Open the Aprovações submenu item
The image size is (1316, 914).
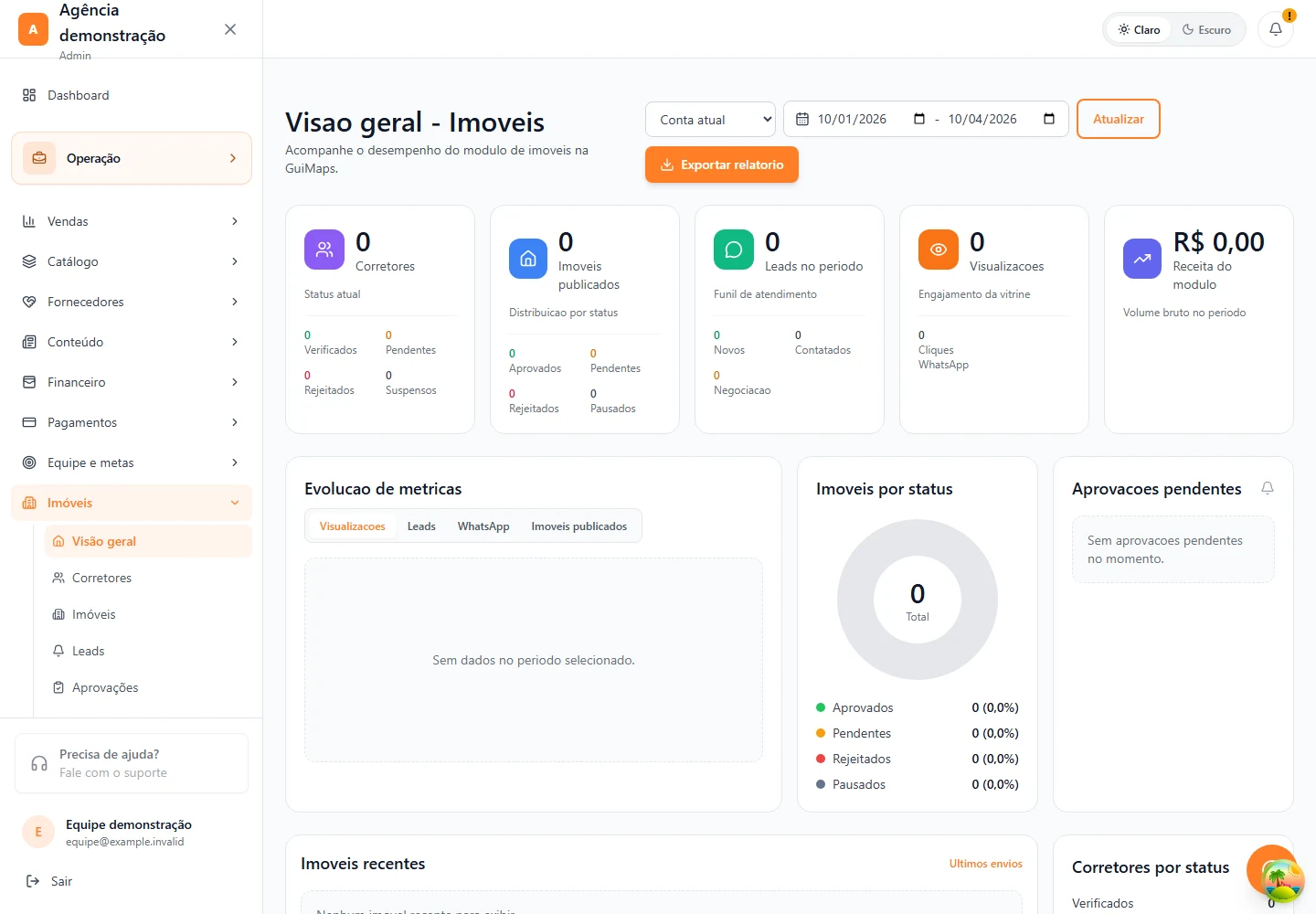click(x=148, y=687)
